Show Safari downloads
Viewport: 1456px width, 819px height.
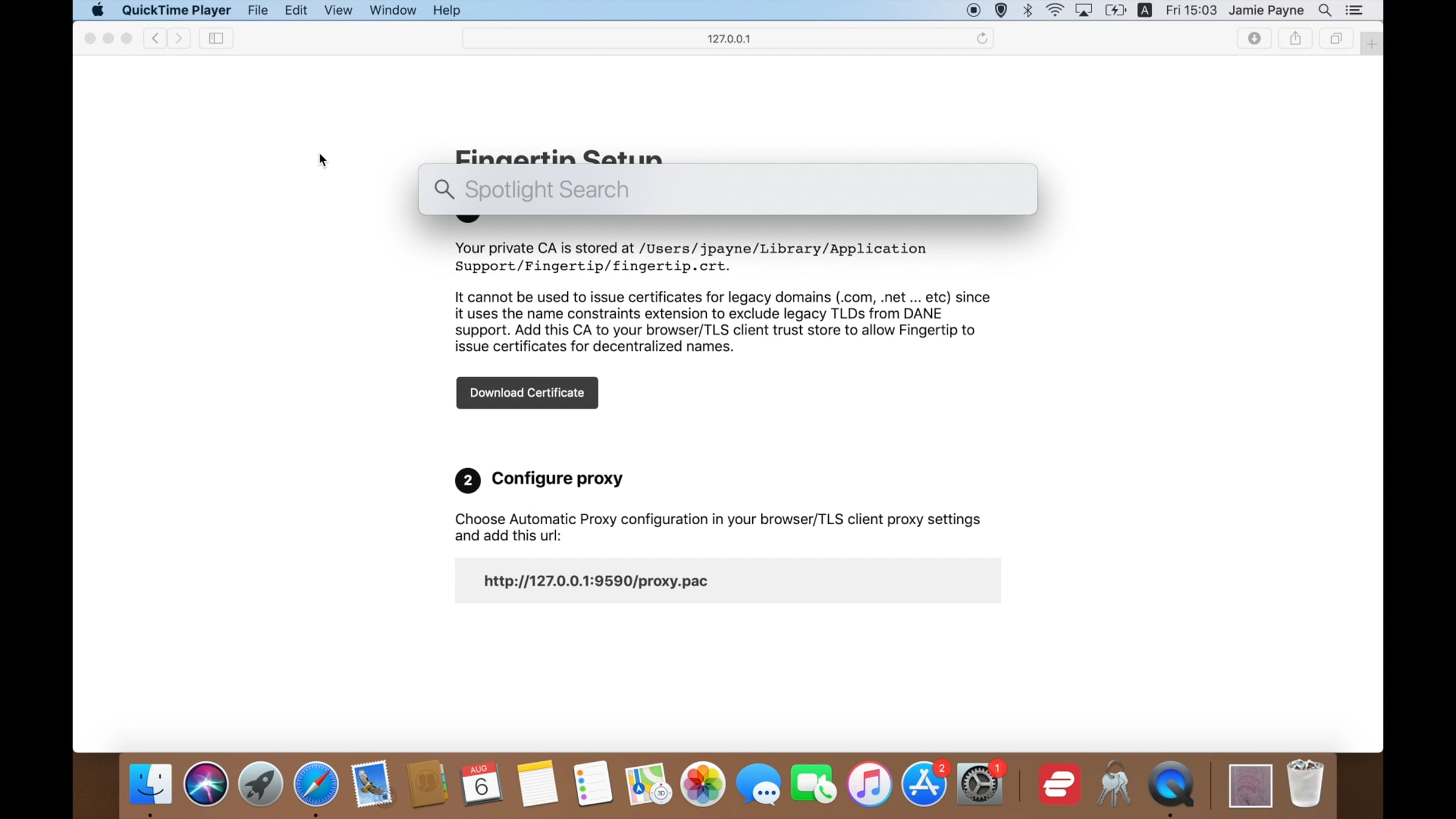(1255, 38)
